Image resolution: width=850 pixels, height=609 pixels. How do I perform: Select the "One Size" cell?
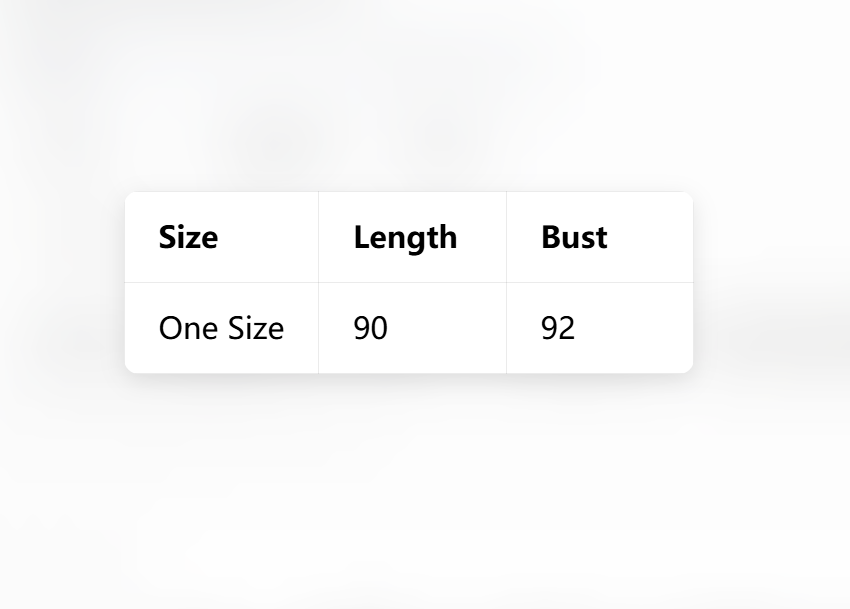tap(221, 328)
